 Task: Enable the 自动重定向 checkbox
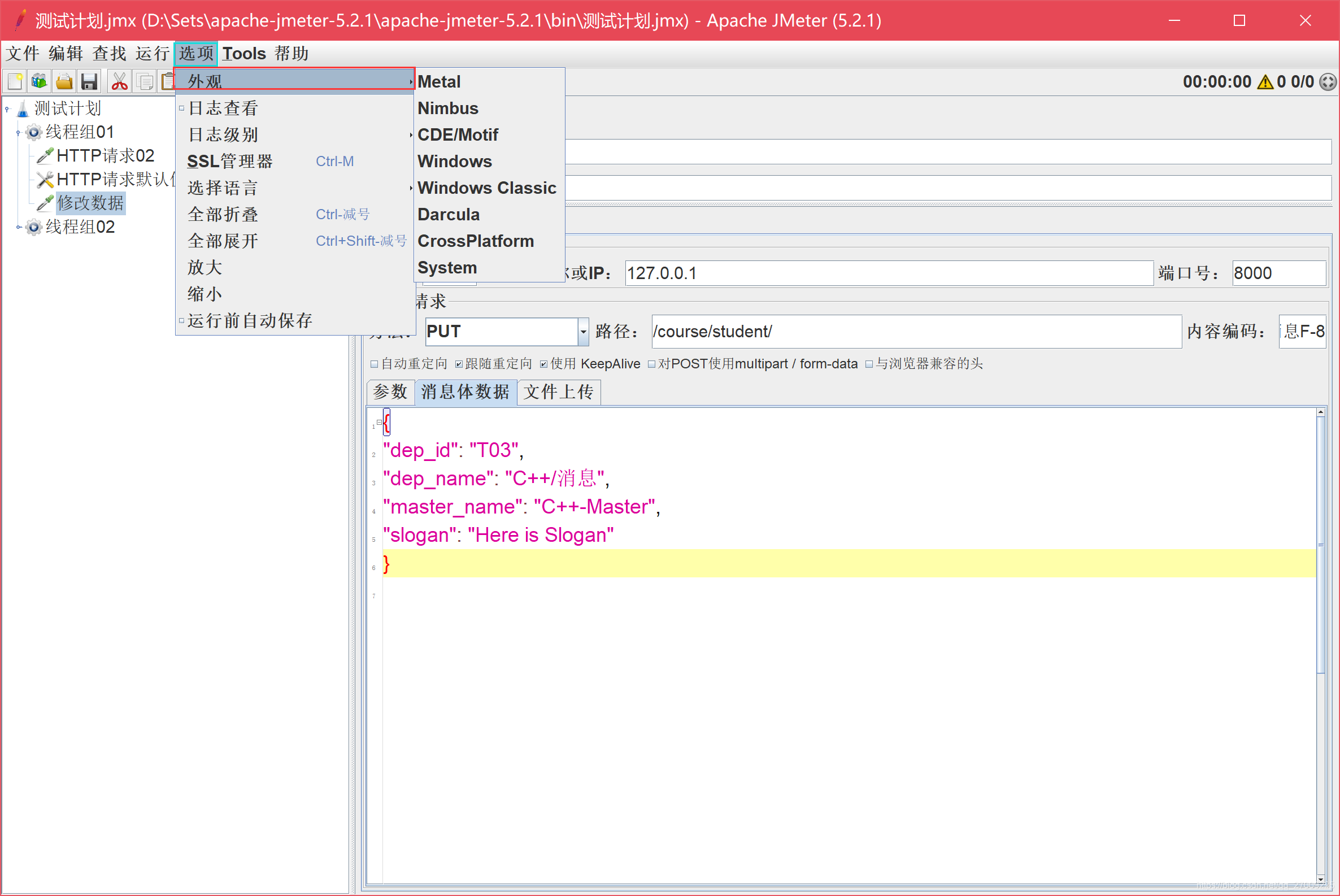pos(375,364)
